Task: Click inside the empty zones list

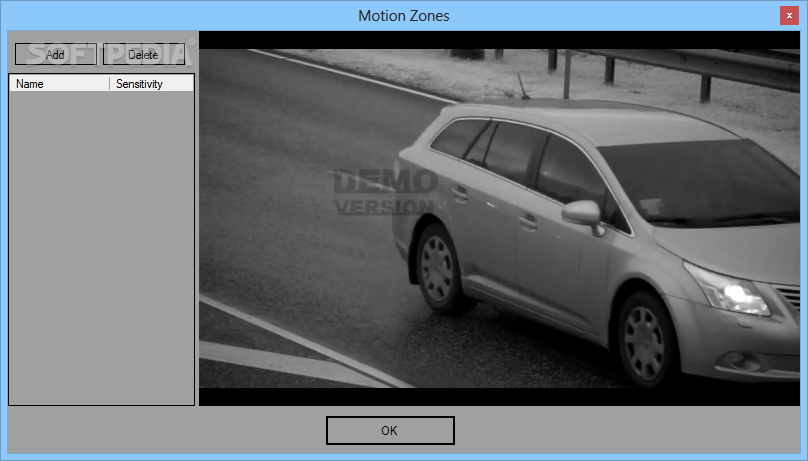Action: 102,247
